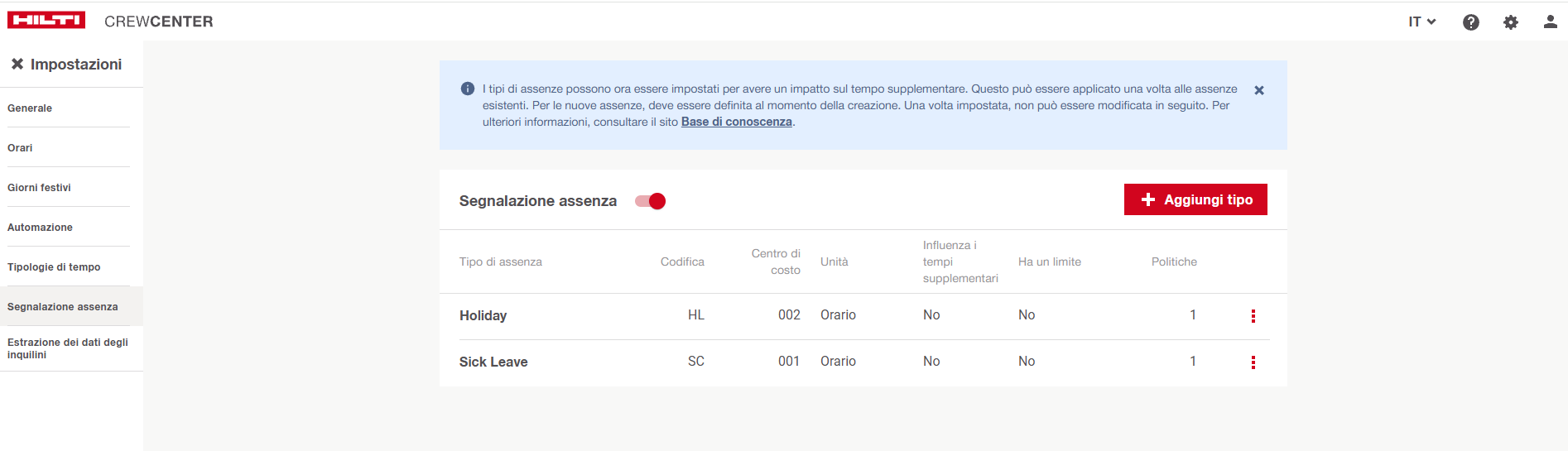Viewport: 1568px width, 451px height.
Task: Select Giorni festivi in sidebar
Action: [39, 188]
